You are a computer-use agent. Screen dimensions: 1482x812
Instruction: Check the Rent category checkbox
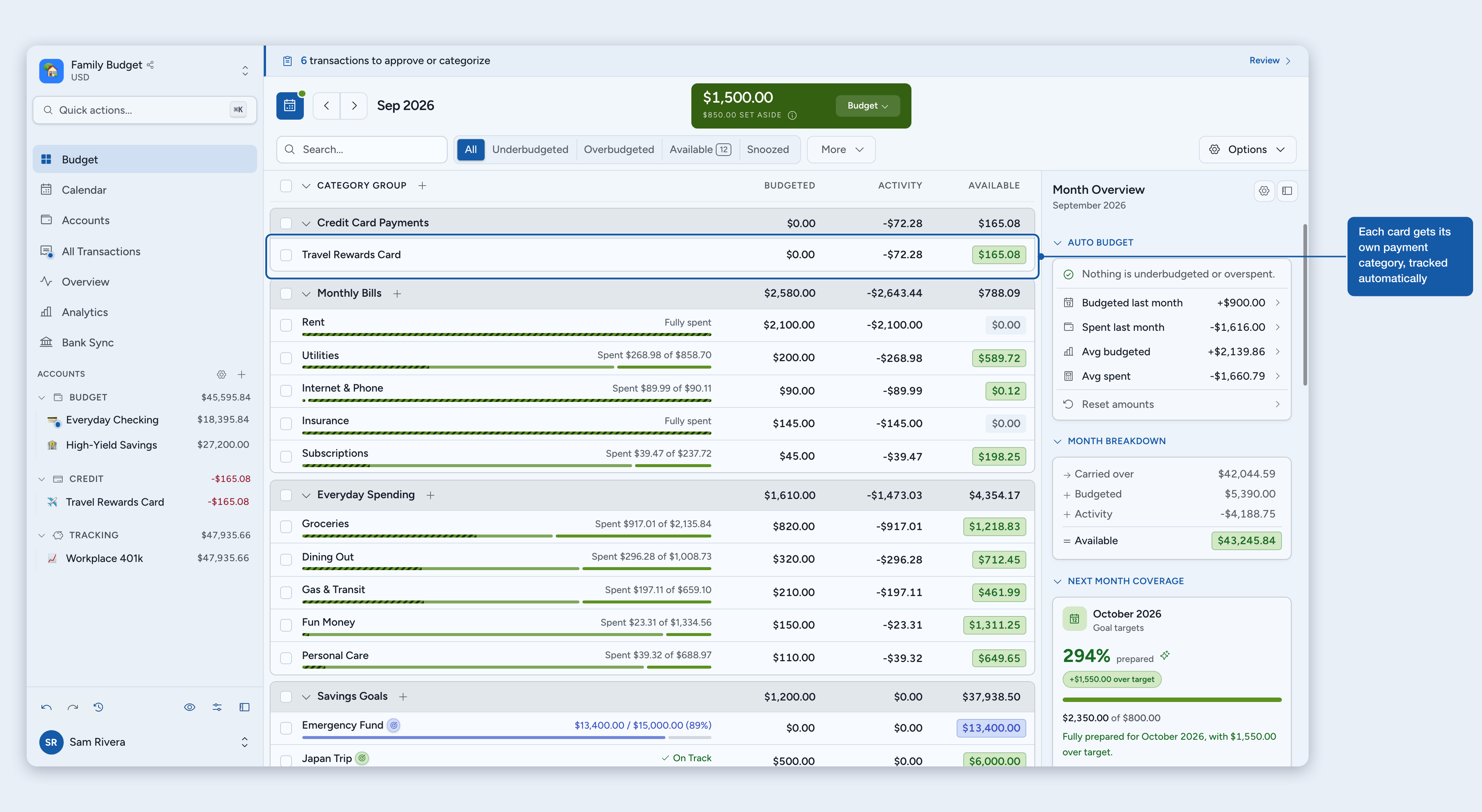click(x=286, y=326)
